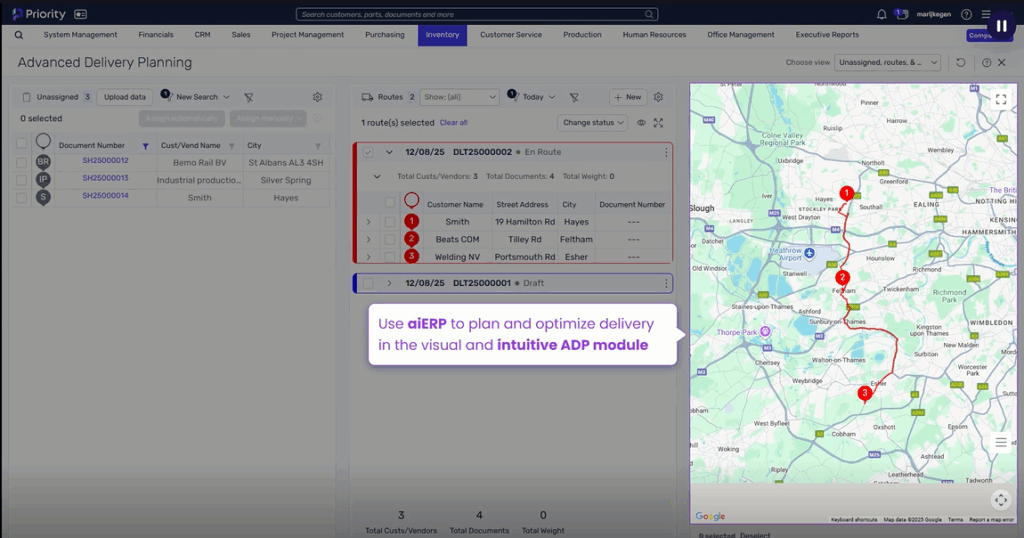Open the Choose view dropdown

tap(888, 63)
